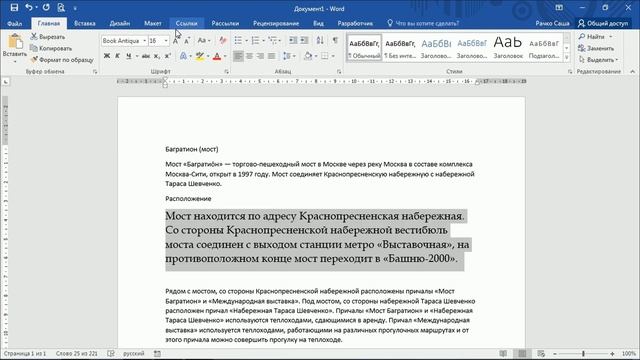Click the русский language indicator
This screenshot has height=360, width=640.
[x=133, y=353]
